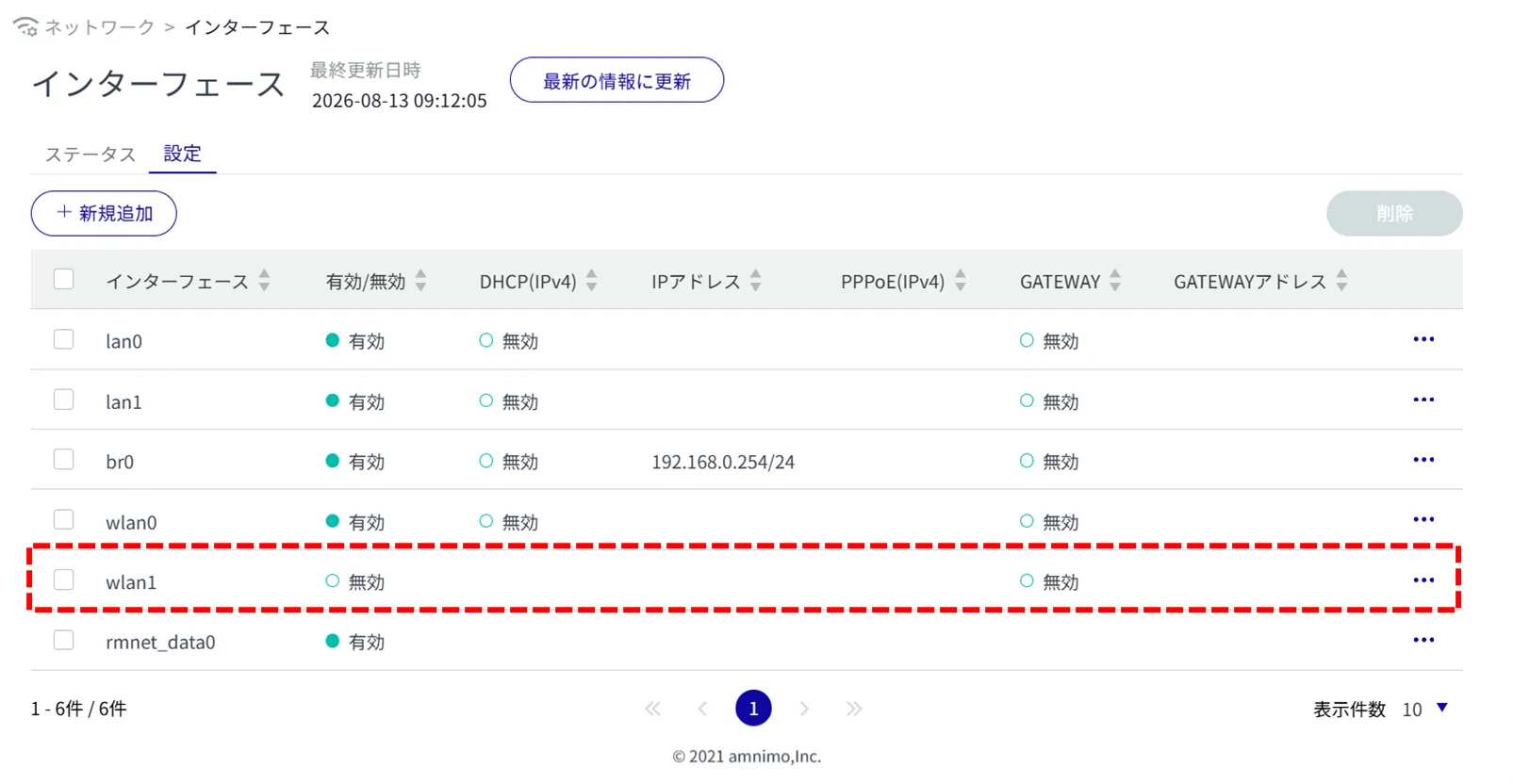Check the wlan0 row checkbox
This screenshot has height=784, width=1513.
[63, 520]
